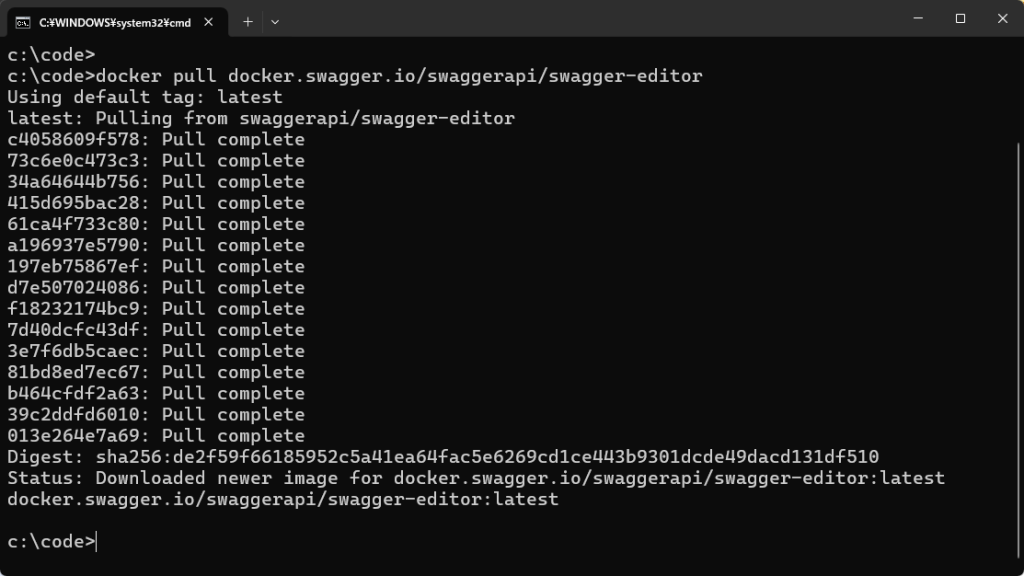Click layer c4058609f578 Pull complete line

(156, 140)
